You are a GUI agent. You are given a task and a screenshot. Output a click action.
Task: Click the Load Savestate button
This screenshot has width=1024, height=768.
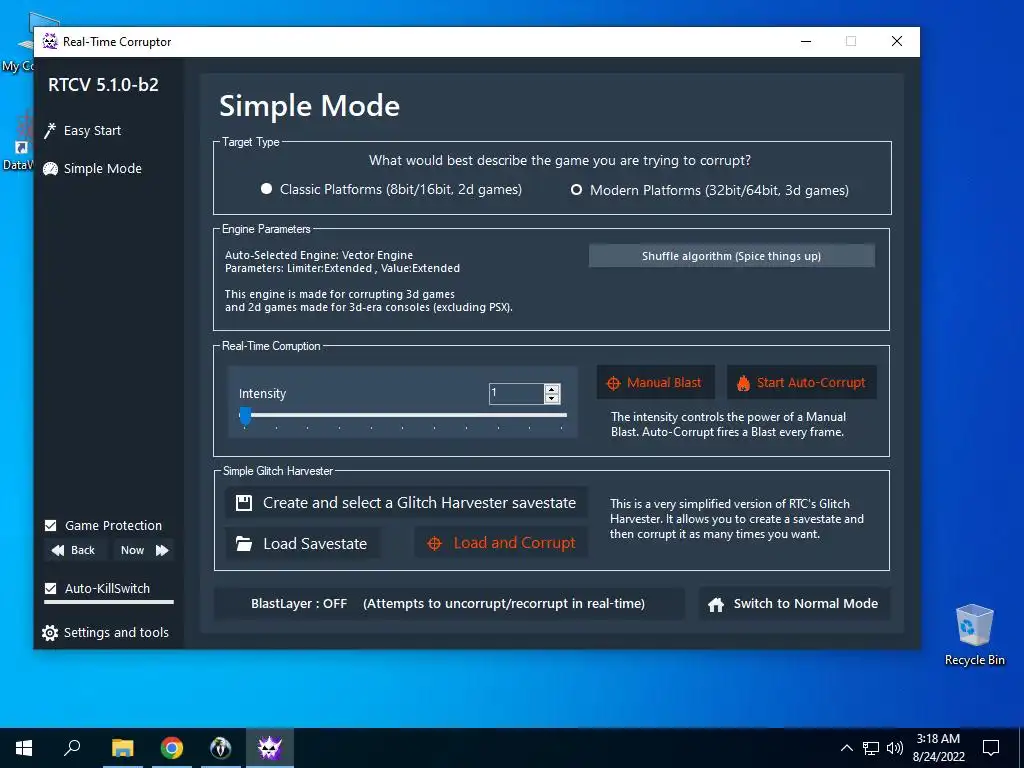coord(302,543)
